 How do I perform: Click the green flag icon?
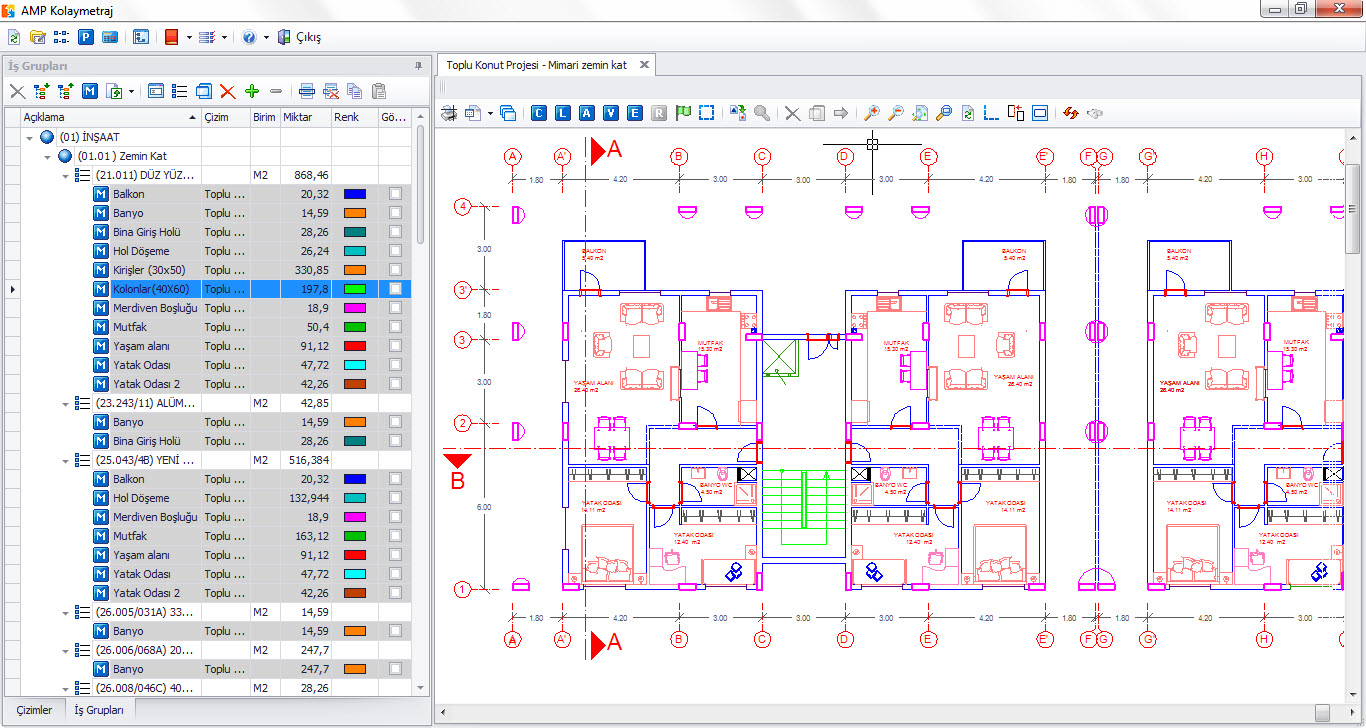tap(684, 113)
